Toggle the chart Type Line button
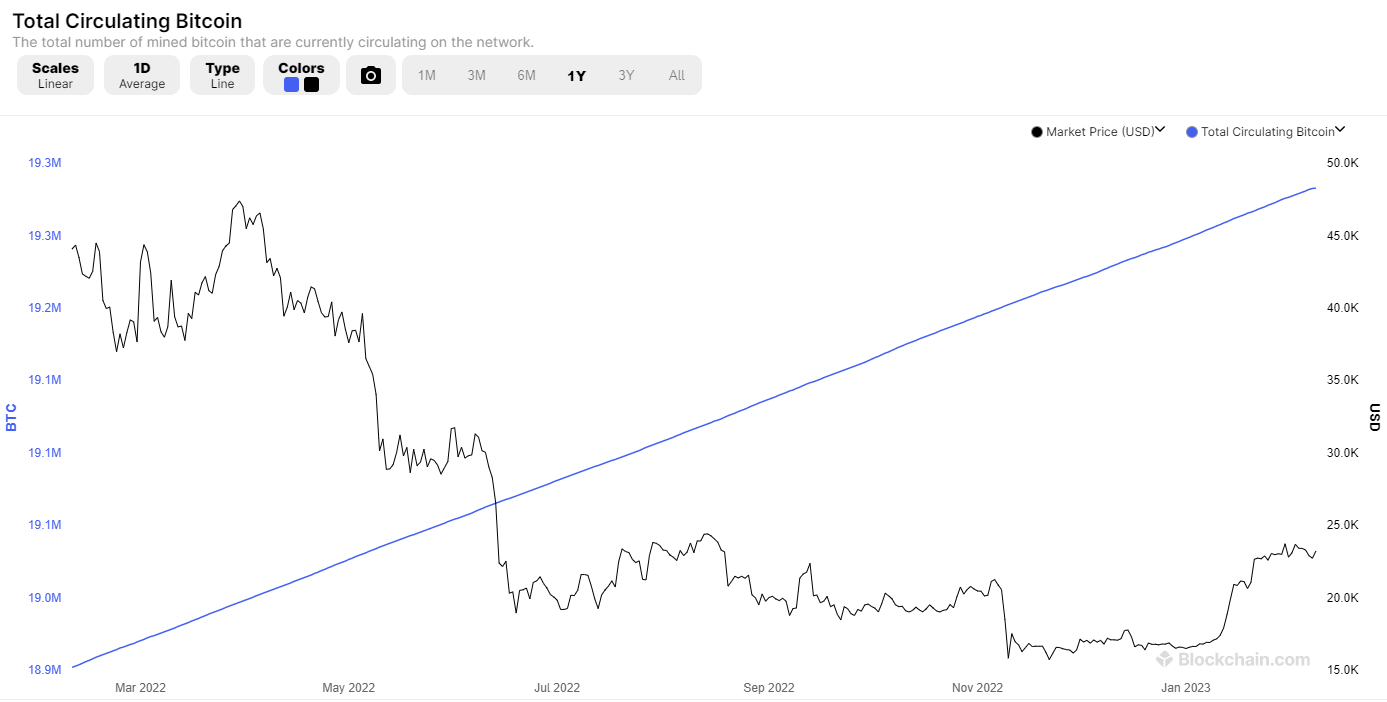Viewport: 1387px width, 702px height. (222, 75)
